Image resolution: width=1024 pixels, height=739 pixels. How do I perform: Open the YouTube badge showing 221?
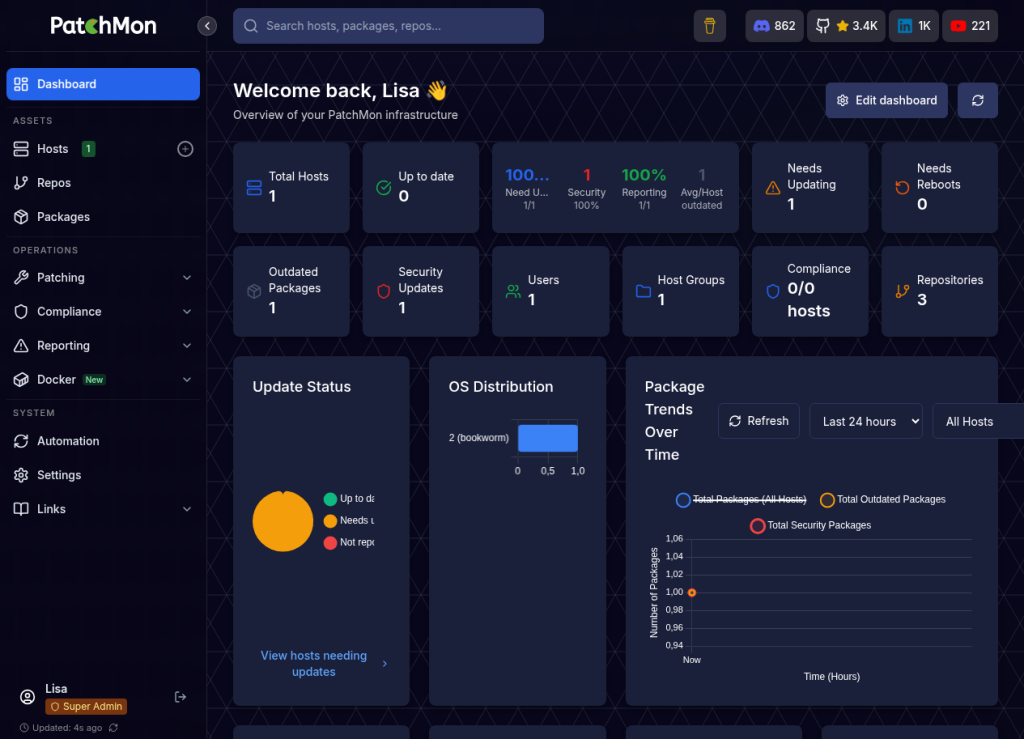pyautogui.click(x=969, y=26)
